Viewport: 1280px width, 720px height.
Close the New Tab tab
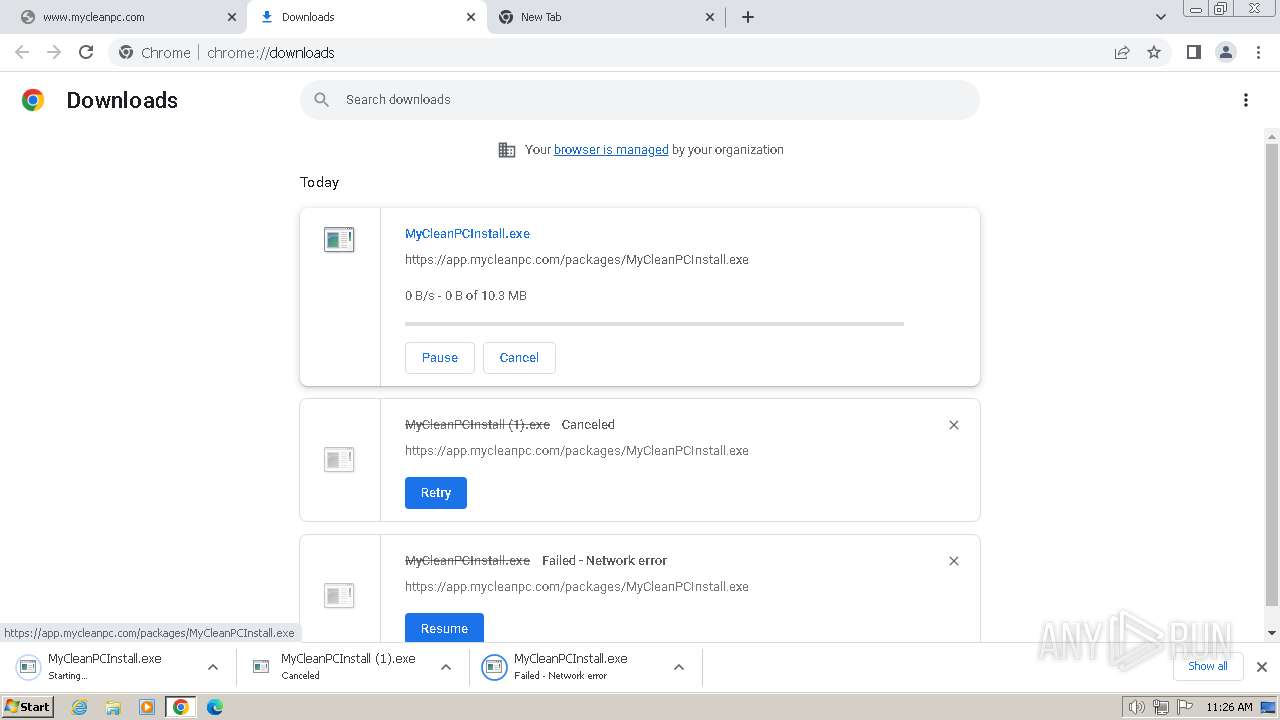click(710, 17)
